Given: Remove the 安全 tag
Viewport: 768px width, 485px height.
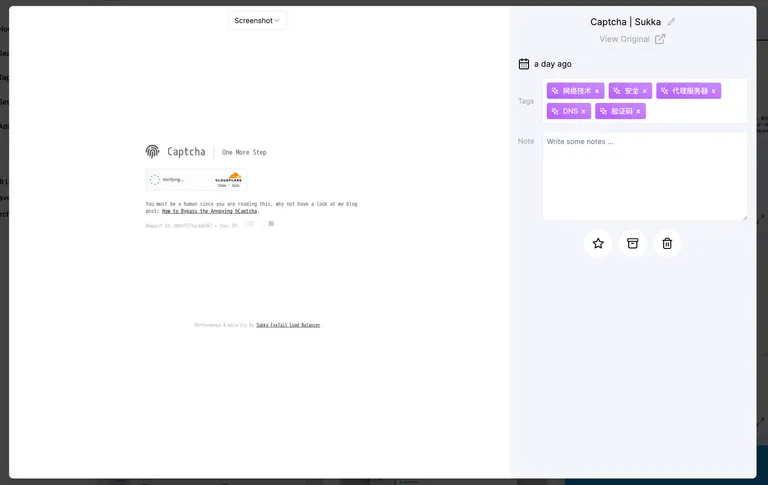Looking at the screenshot, I should coord(645,91).
